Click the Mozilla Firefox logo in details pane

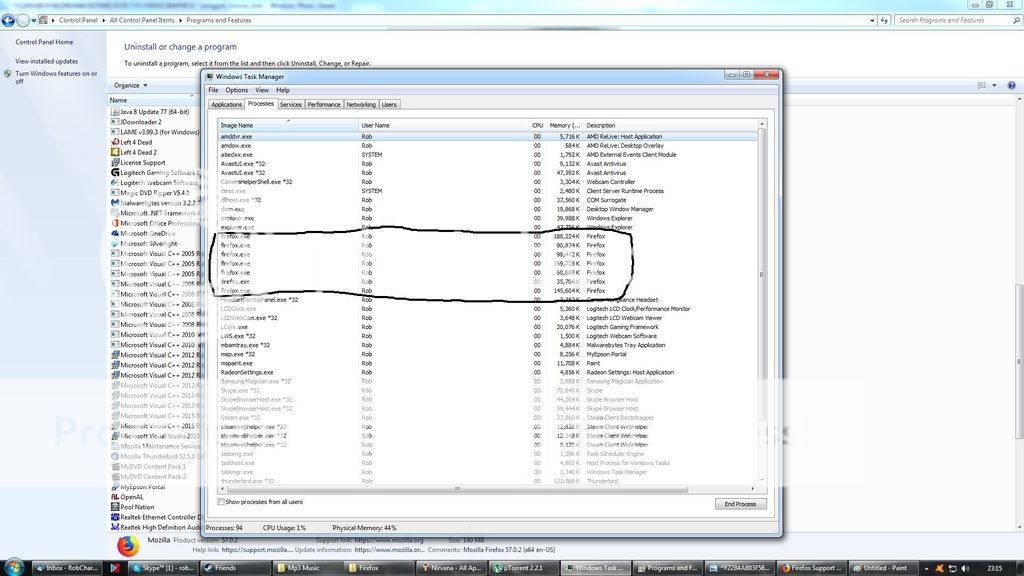[x=128, y=545]
